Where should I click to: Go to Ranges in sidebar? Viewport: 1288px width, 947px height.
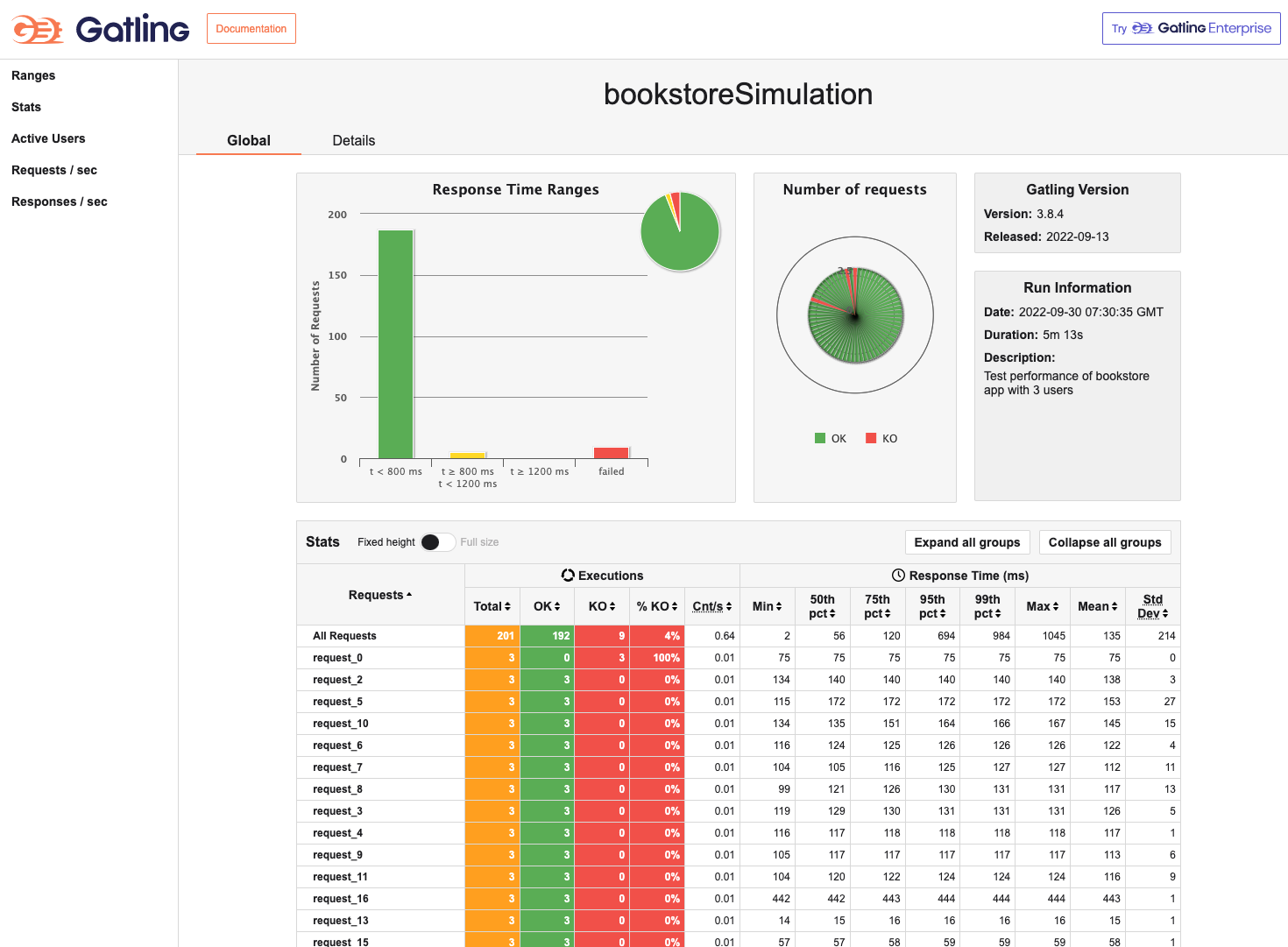33,75
